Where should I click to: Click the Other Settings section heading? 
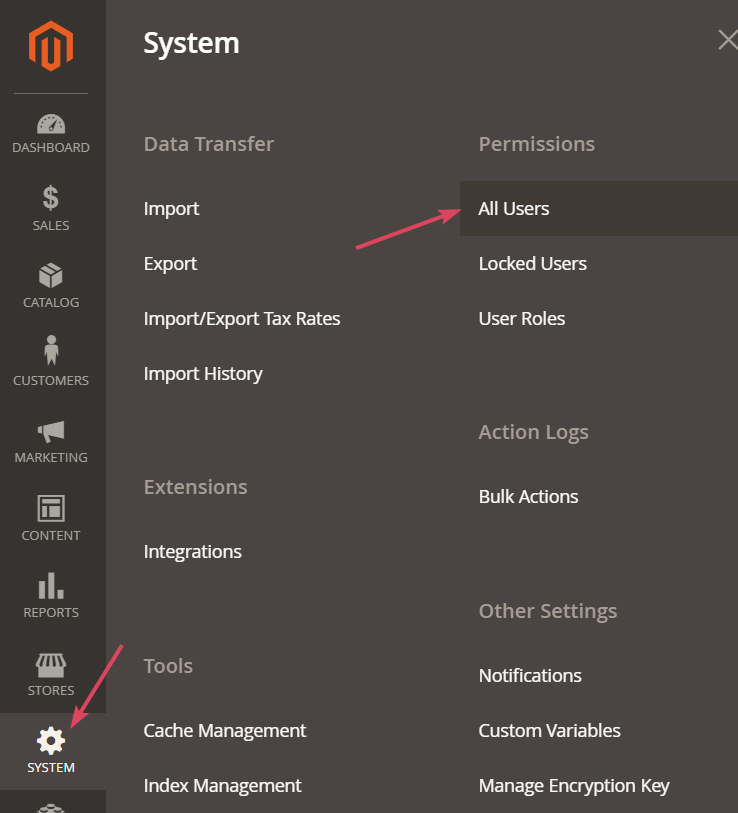(548, 611)
